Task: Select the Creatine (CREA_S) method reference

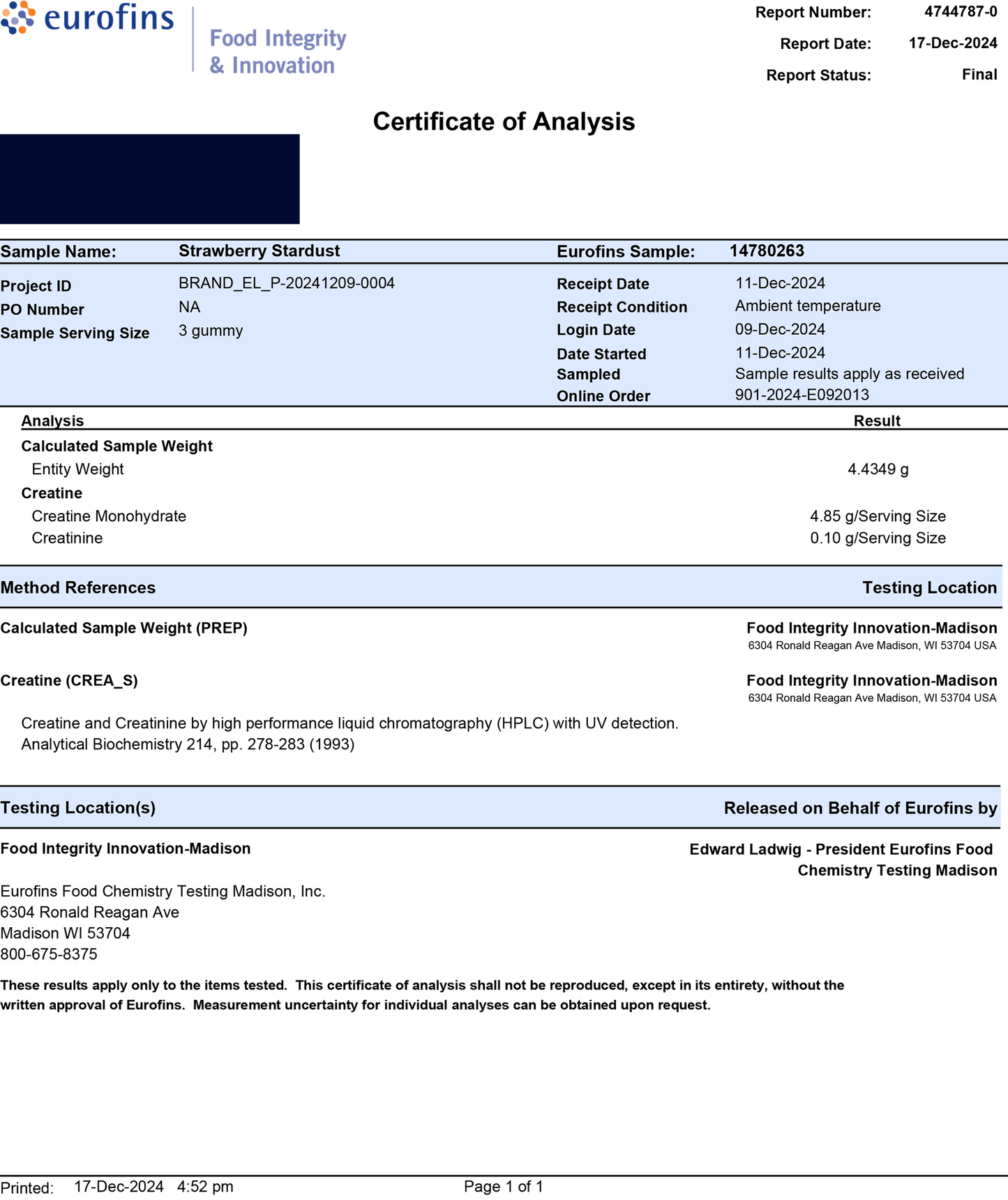Action: 69,681
